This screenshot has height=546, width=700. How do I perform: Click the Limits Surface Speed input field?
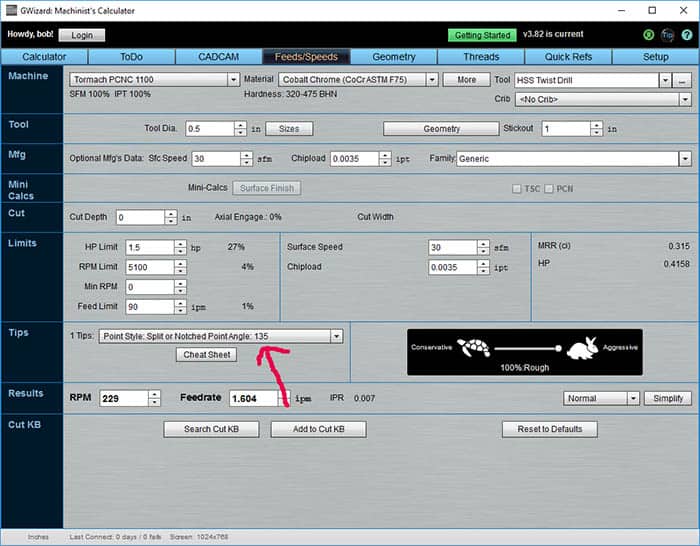coord(453,248)
